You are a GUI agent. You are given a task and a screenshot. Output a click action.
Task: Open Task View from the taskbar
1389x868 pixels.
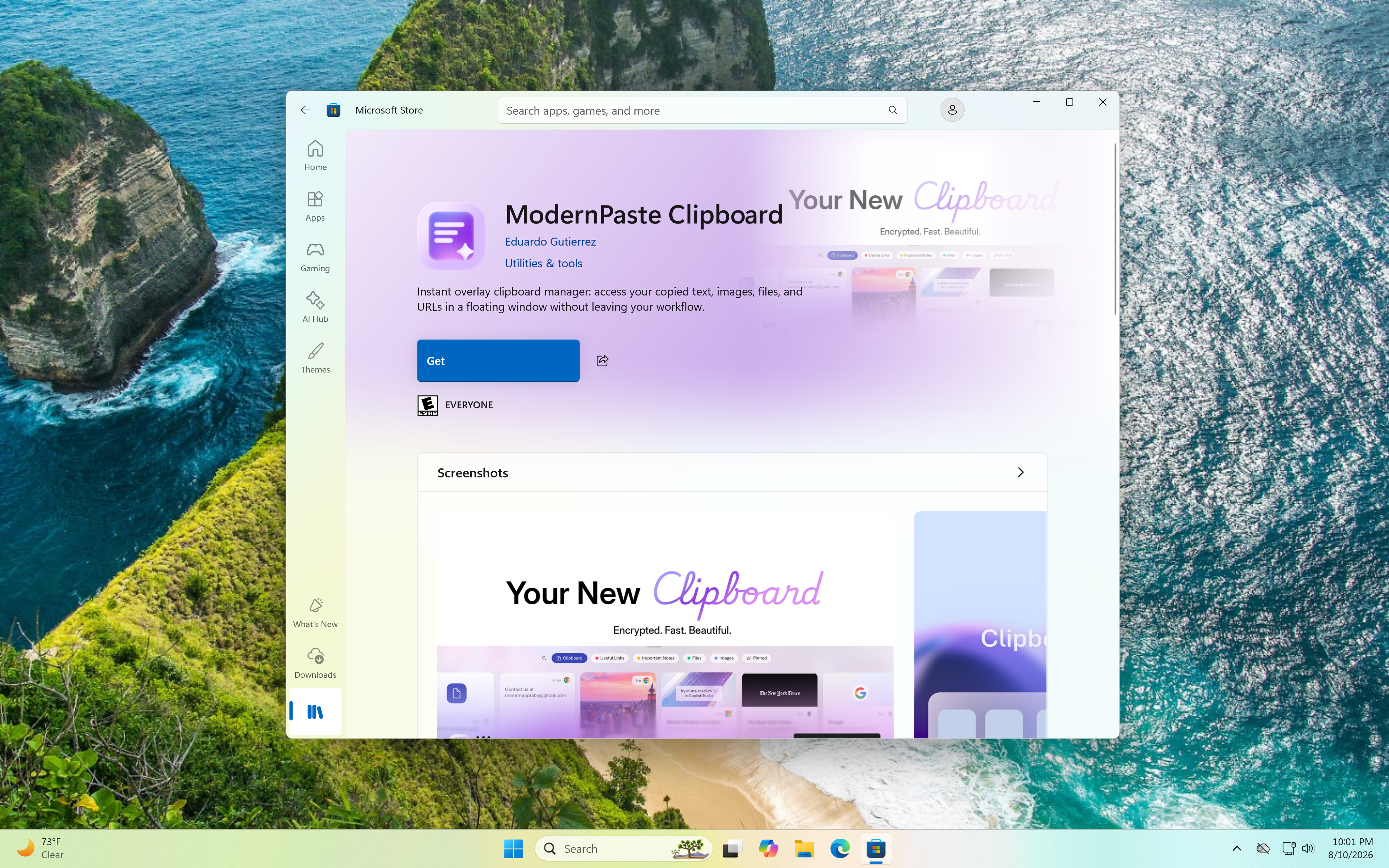[732, 848]
